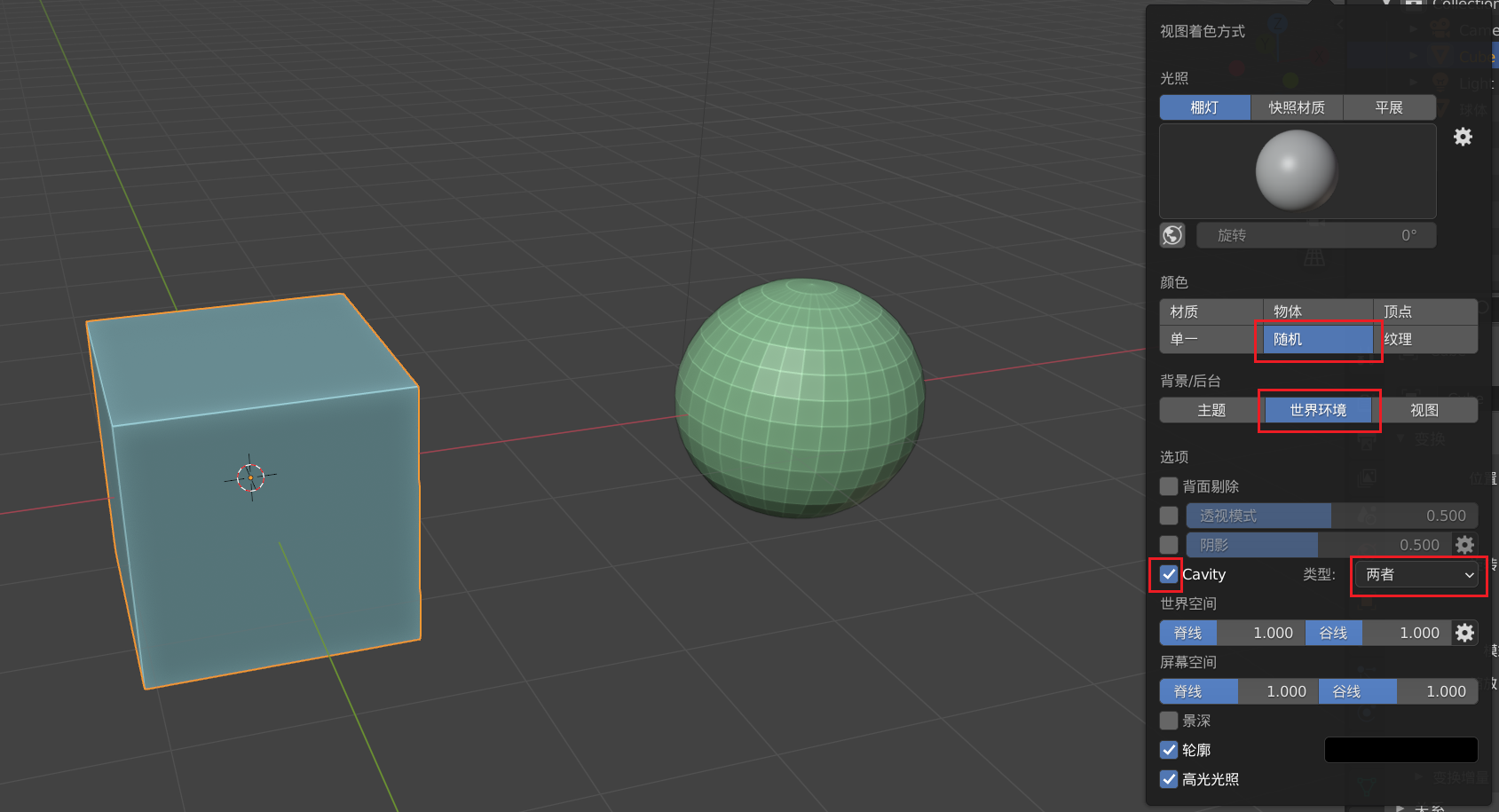
Task: Select 棚灯 lighting mode
Action: pyautogui.click(x=1204, y=107)
